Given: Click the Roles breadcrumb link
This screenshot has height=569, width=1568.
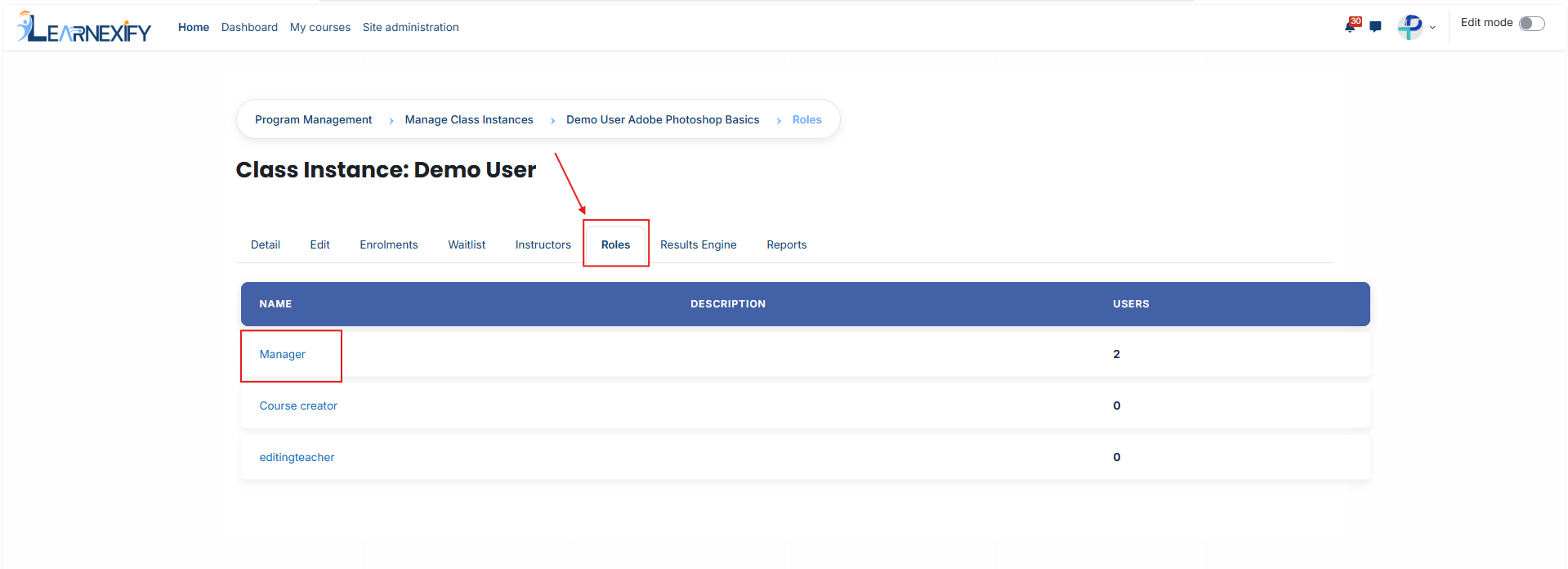Looking at the screenshot, I should point(807,119).
